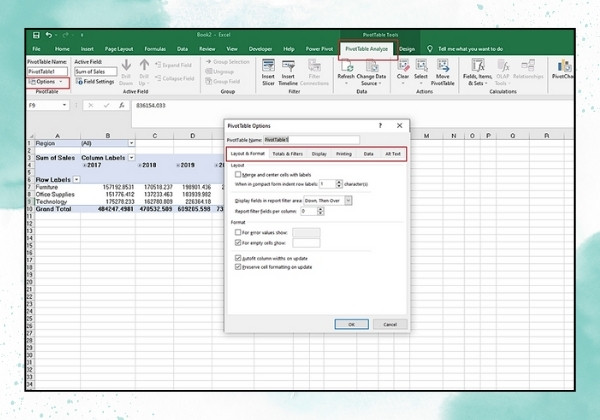The width and height of the screenshot is (600, 420).
Task: Click Cancel in PivotTable Options
Action: click(390, 324)
